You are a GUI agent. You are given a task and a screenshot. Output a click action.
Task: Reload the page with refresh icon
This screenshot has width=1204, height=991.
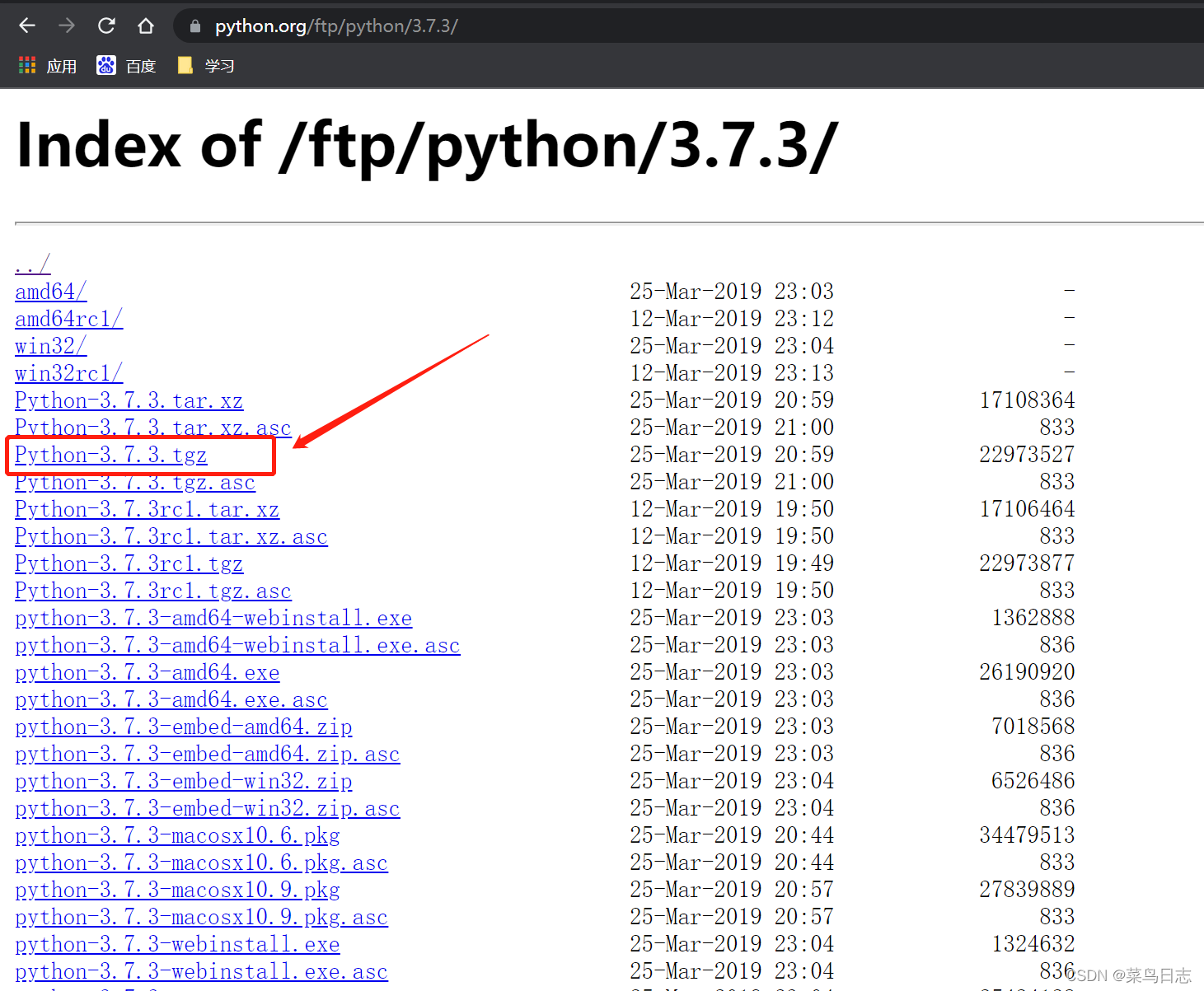click(106, 26)
